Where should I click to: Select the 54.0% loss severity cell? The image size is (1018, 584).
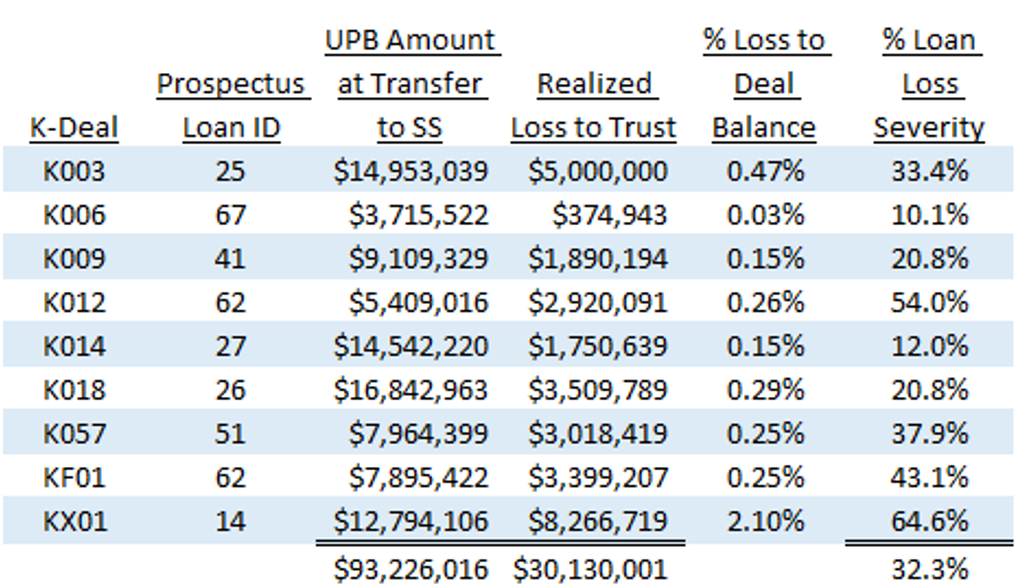pos(930,302)
